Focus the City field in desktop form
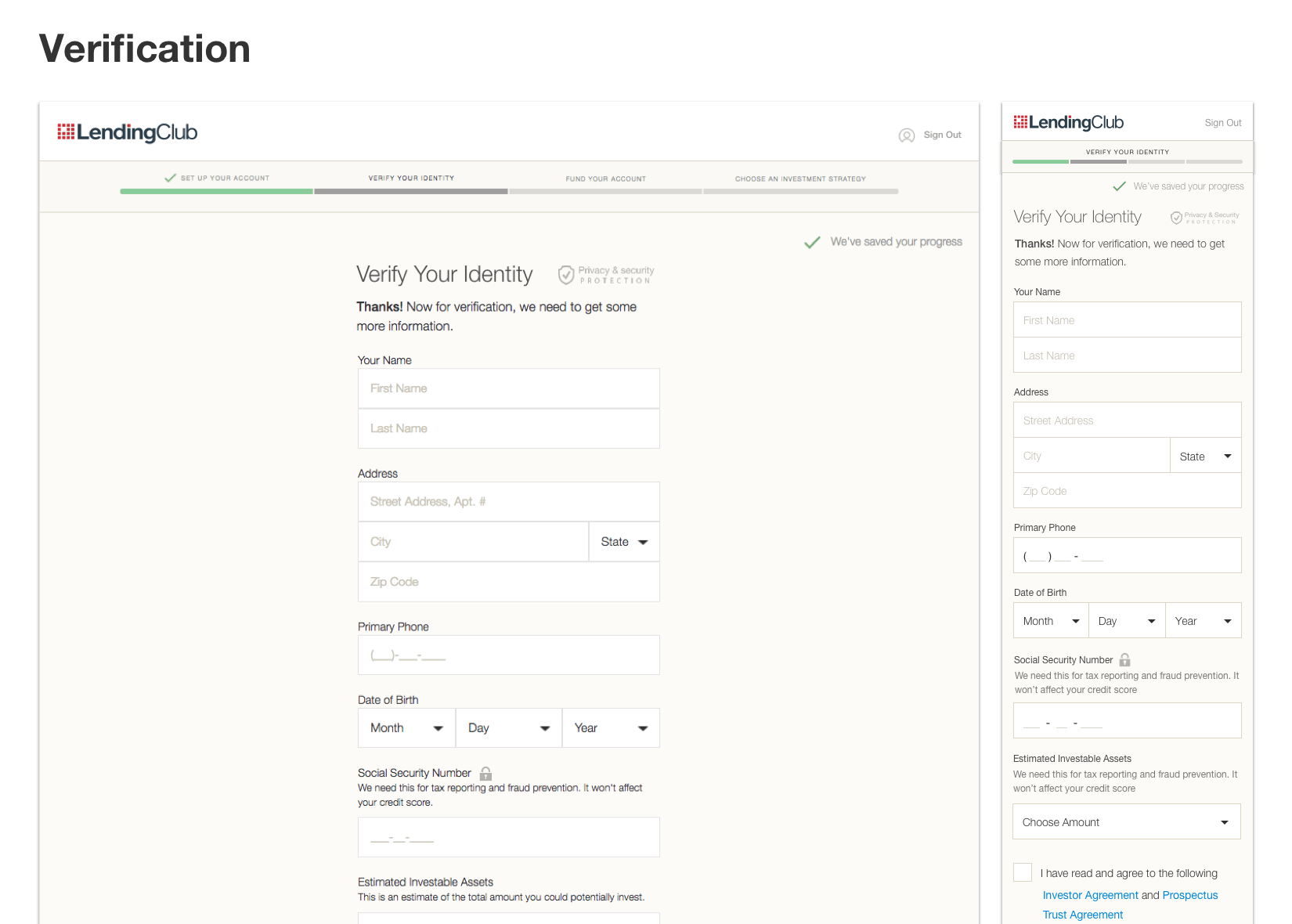Viewport: 1292px width, 924px height. 473,542
